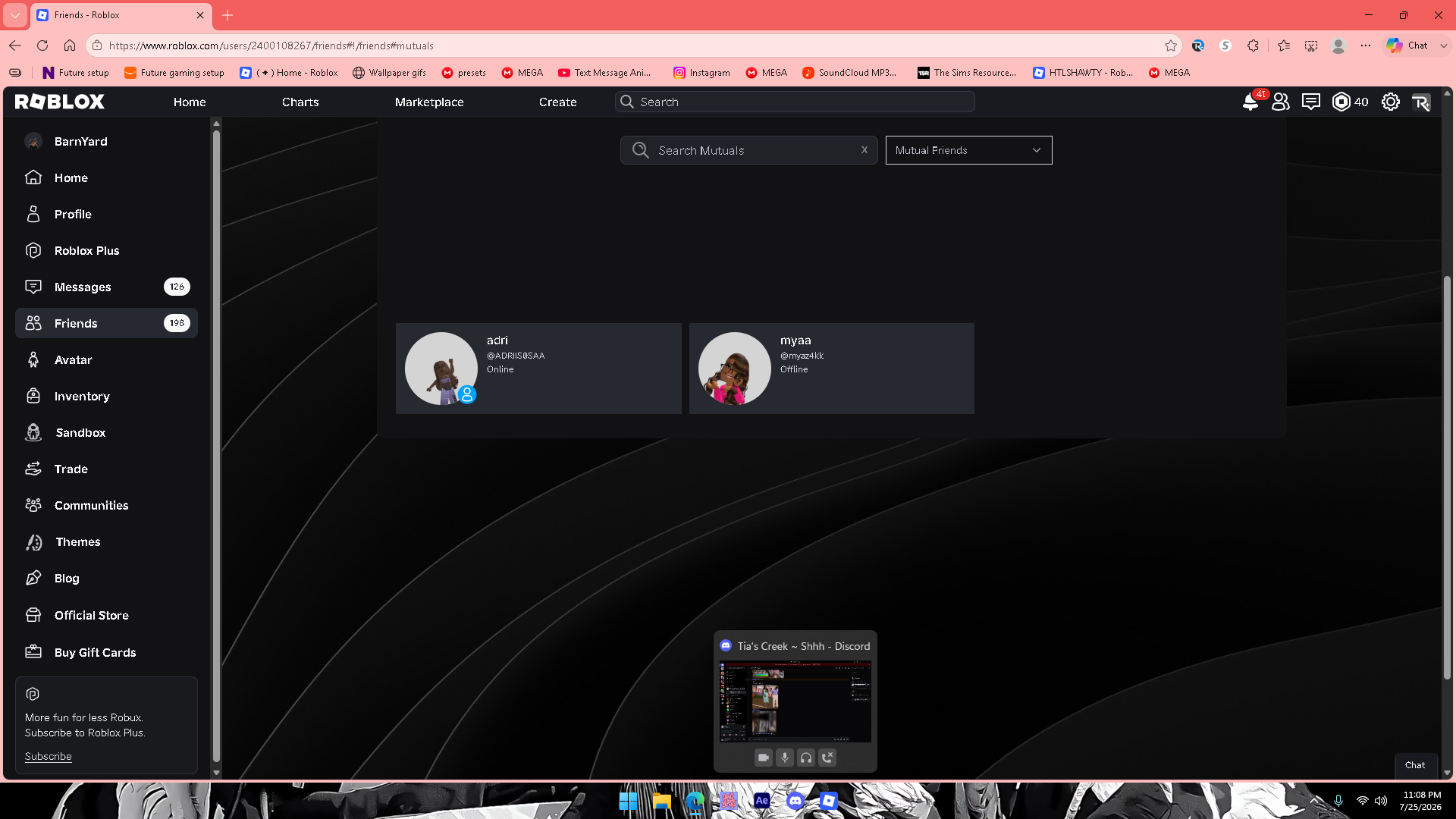This screenshot has width=1456, height=819.
Task: Open Messages in the sidebar
Action: (x=106, y=287)
